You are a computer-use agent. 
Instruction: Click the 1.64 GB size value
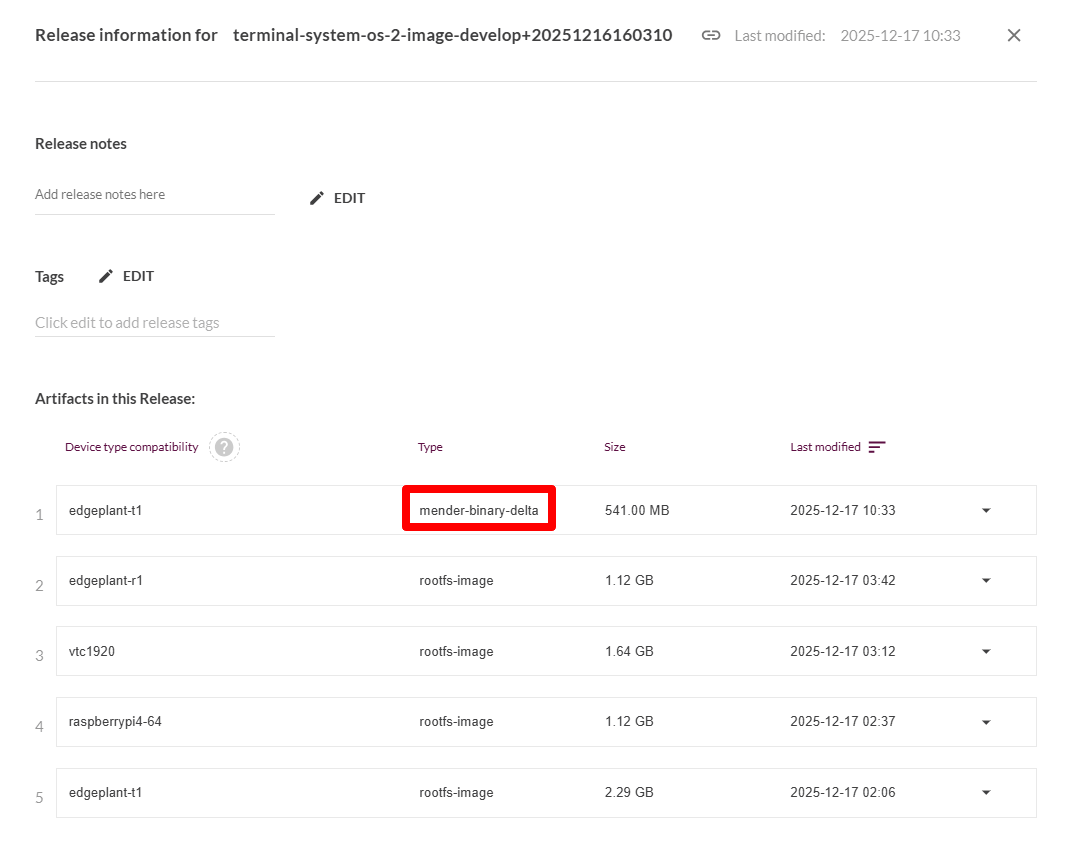[629, 651]
